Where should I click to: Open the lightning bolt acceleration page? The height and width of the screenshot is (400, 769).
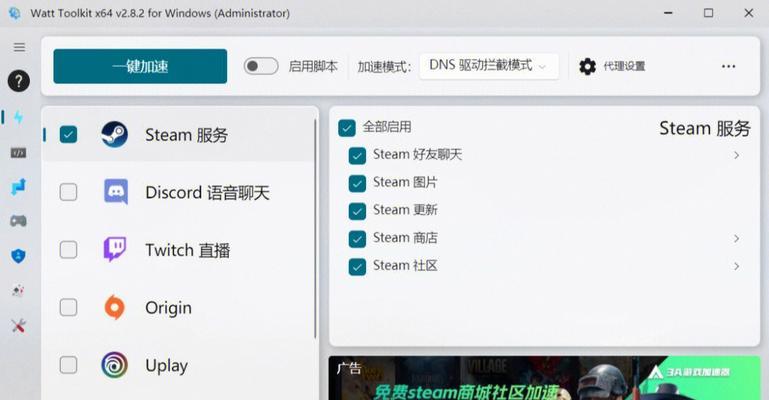tap(19, 117)
